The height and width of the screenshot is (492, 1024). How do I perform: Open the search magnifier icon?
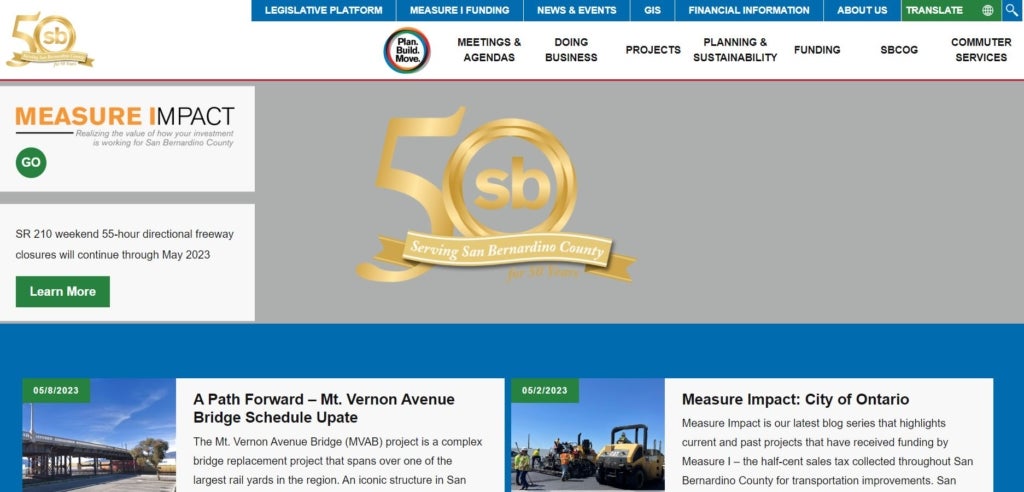click(1012, 10)
